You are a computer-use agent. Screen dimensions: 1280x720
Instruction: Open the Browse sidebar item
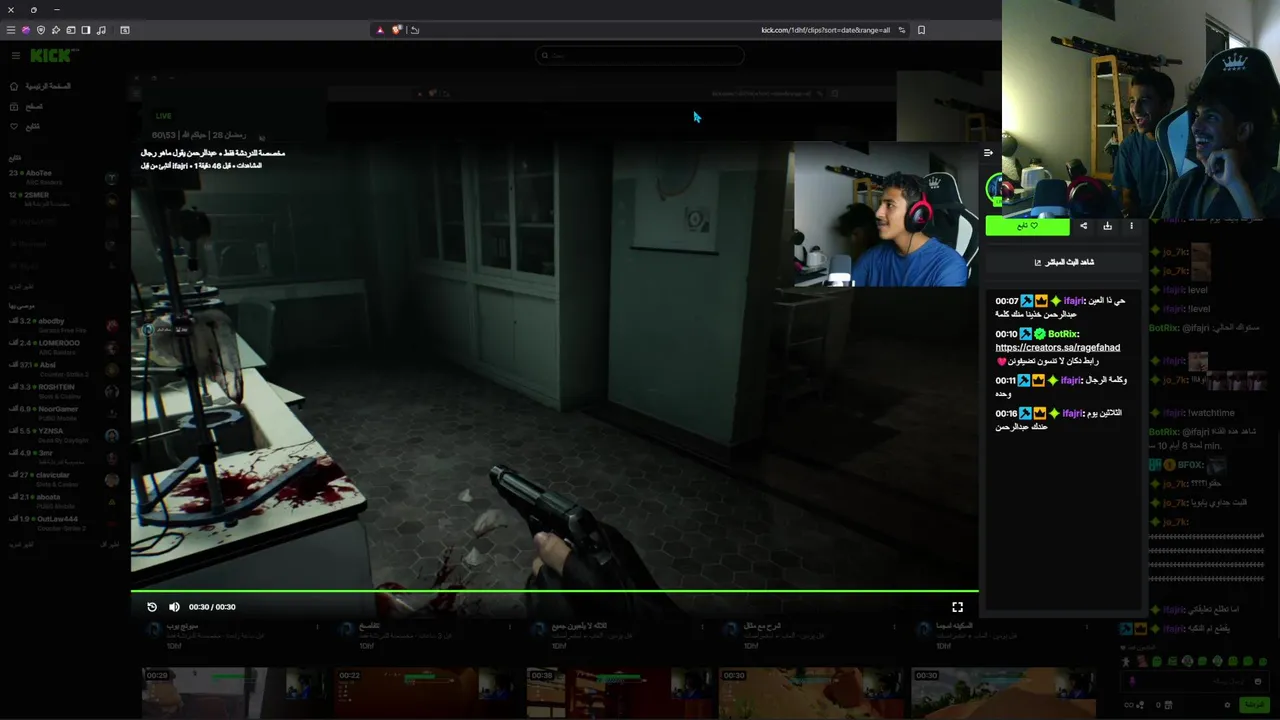point(26,106)
